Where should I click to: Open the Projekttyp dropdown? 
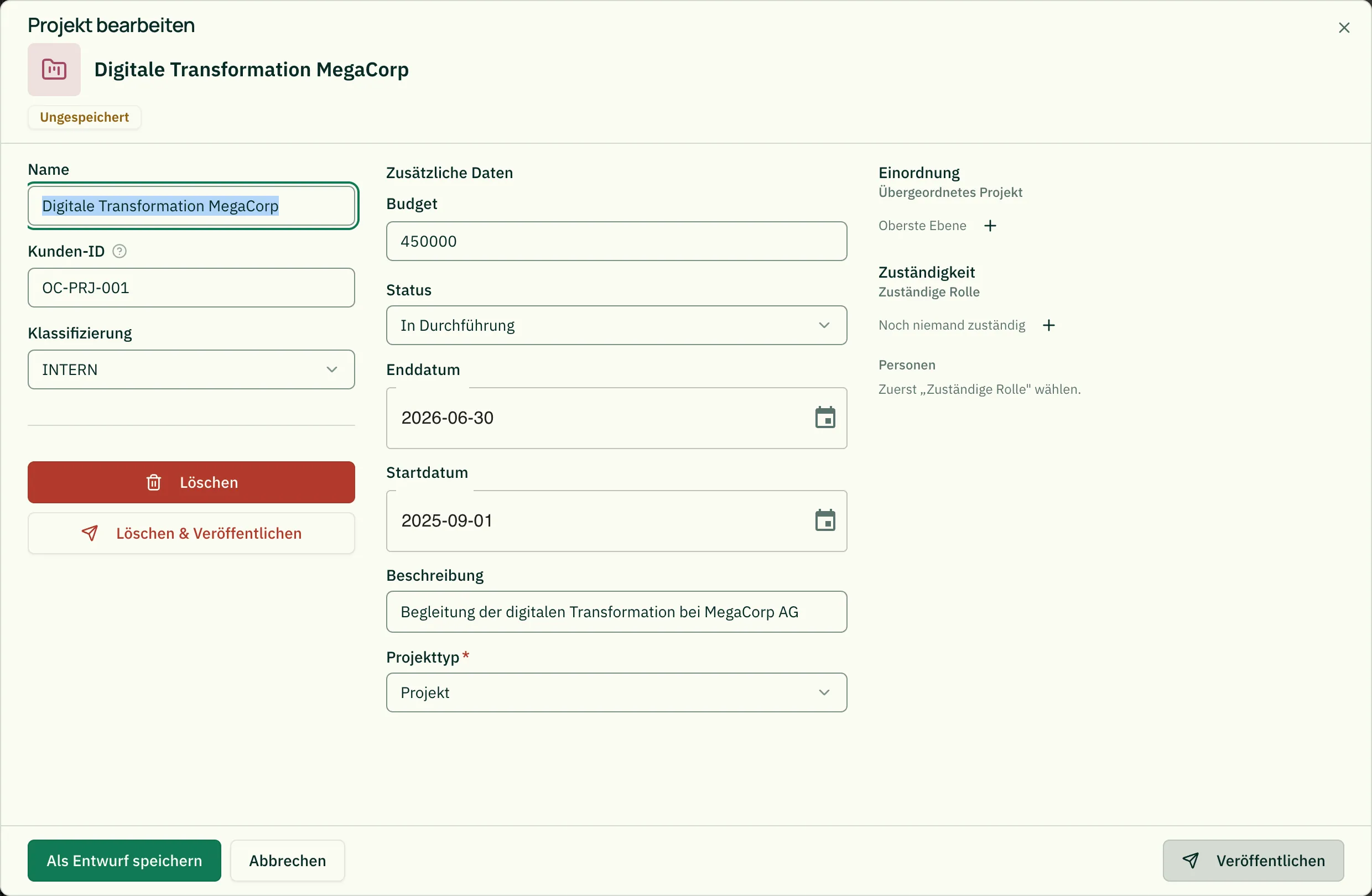[616, 692]
